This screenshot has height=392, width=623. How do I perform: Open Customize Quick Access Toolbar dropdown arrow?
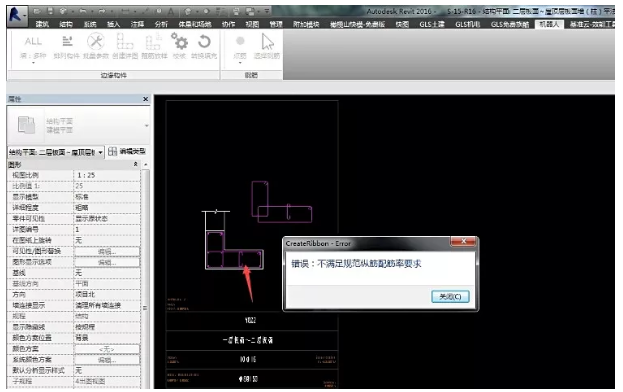pos(267,12)
